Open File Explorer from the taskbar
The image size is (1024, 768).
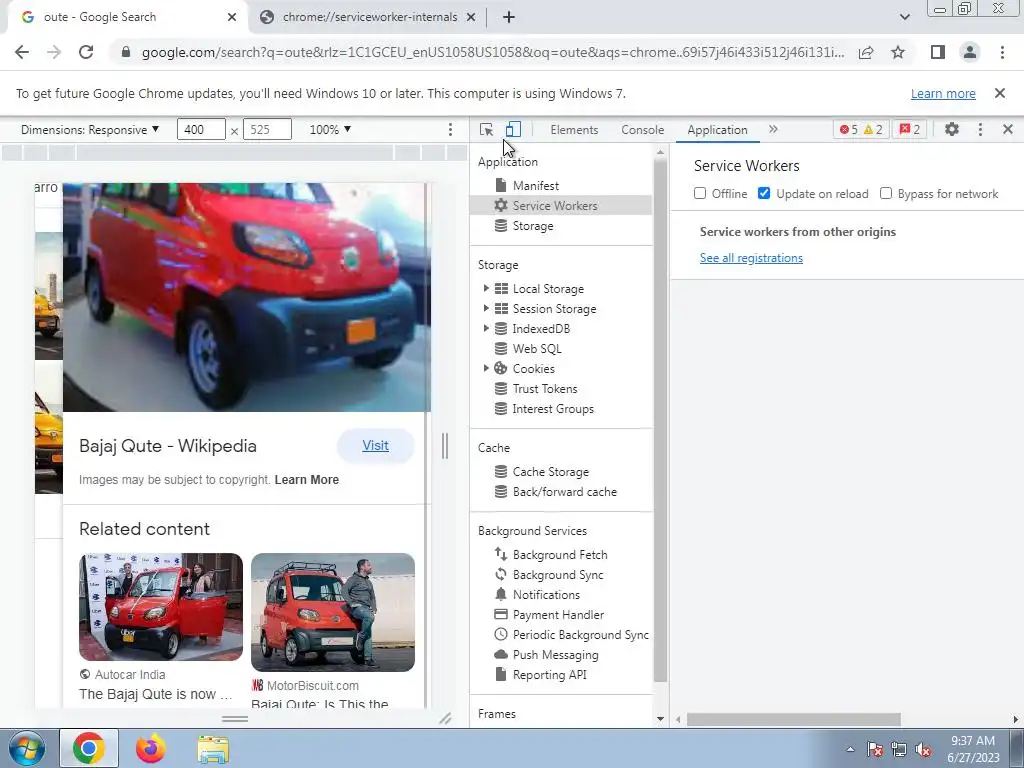[214, 748]
